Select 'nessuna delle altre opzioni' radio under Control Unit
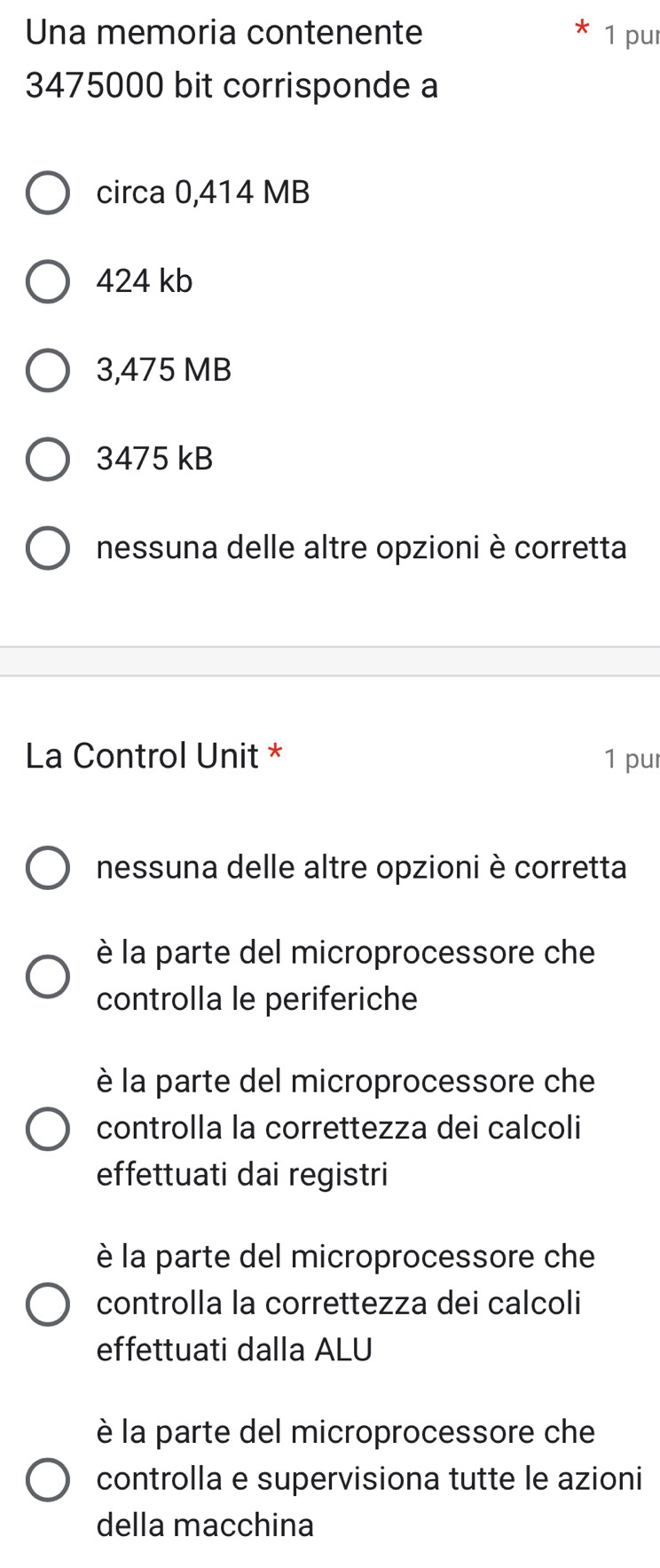660x1568 pixels. pos(47,868)
